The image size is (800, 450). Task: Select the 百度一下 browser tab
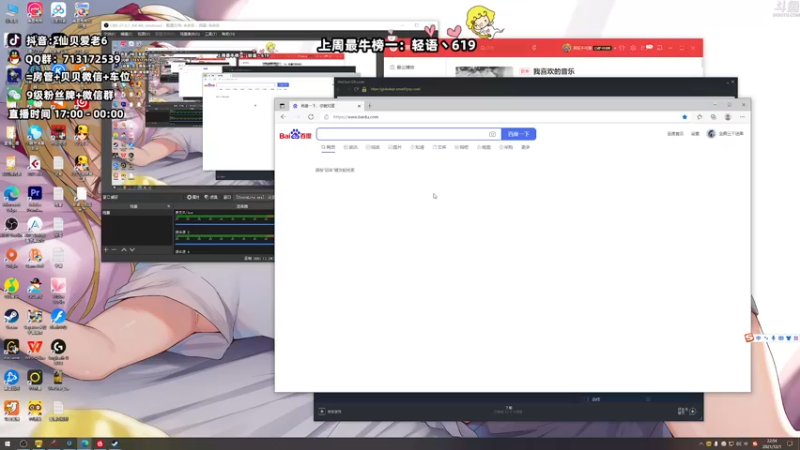click(x=327, y=106)
